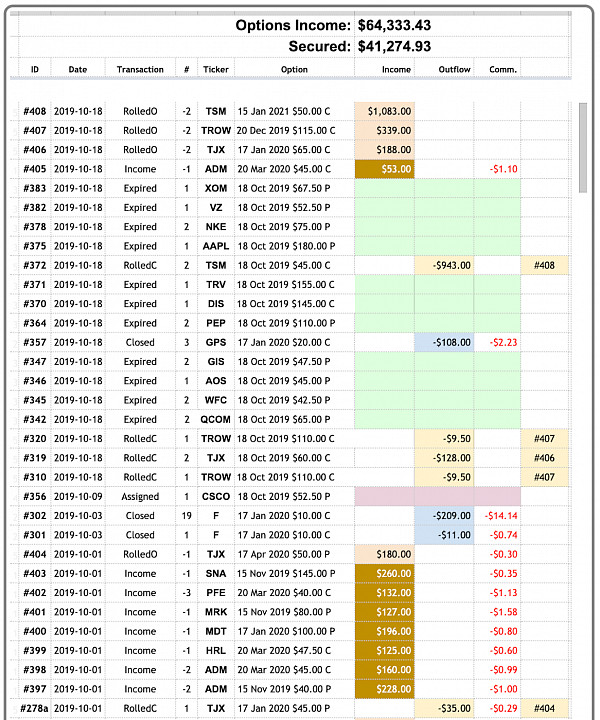Click the Comm. column header
This screenshot has height=720, width=600.
pos(503,69)
